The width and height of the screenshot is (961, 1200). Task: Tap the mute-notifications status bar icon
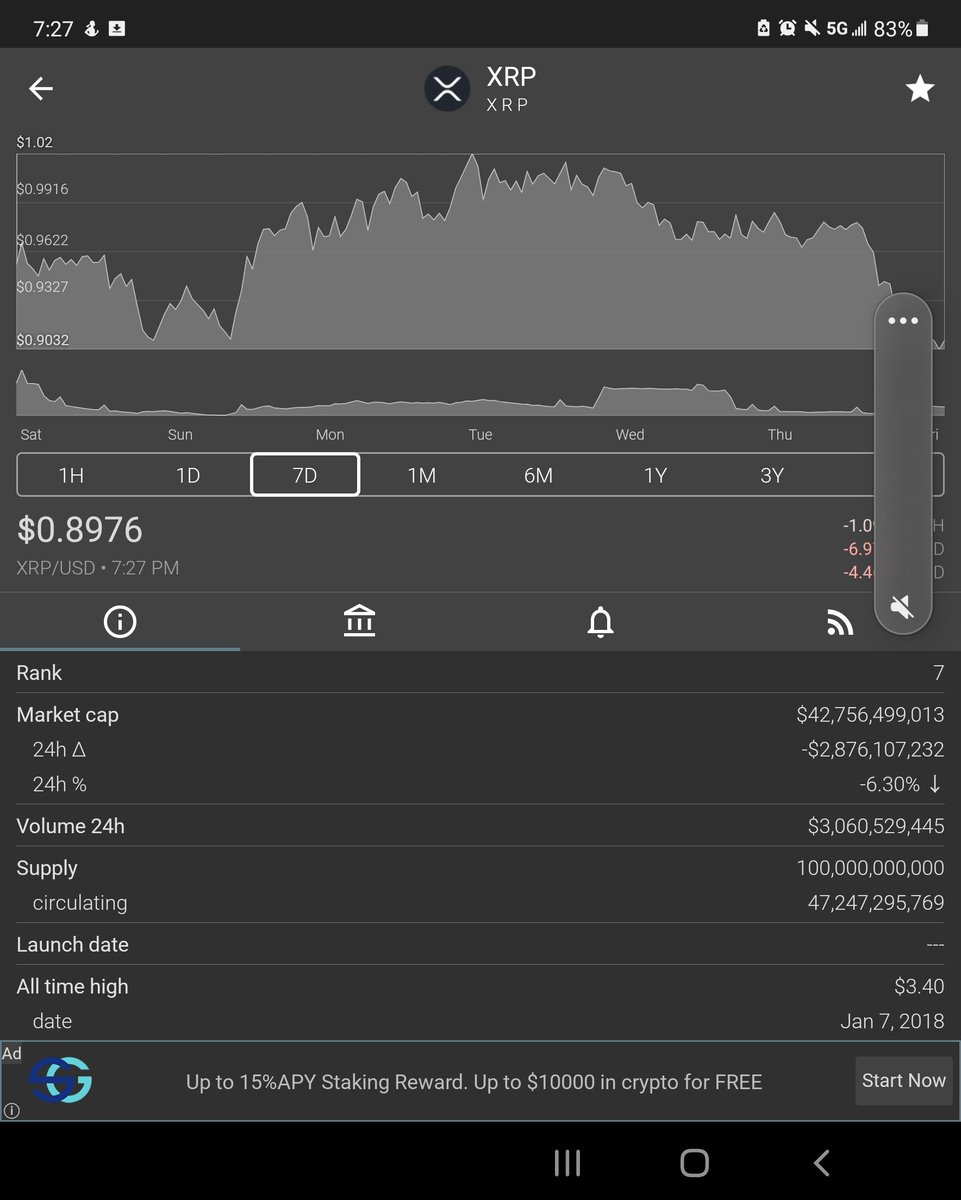[810, 28]
